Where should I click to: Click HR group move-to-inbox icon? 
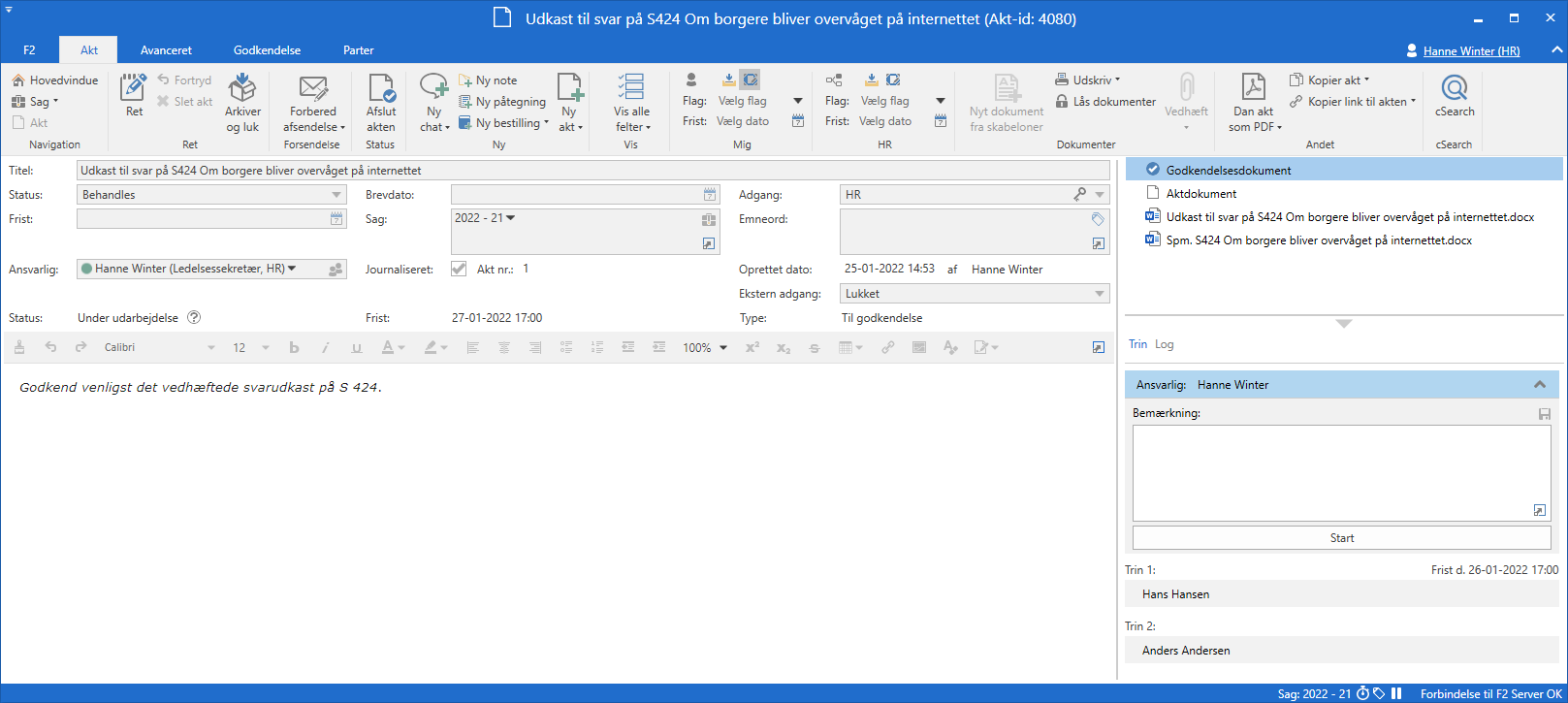point(871,80)
